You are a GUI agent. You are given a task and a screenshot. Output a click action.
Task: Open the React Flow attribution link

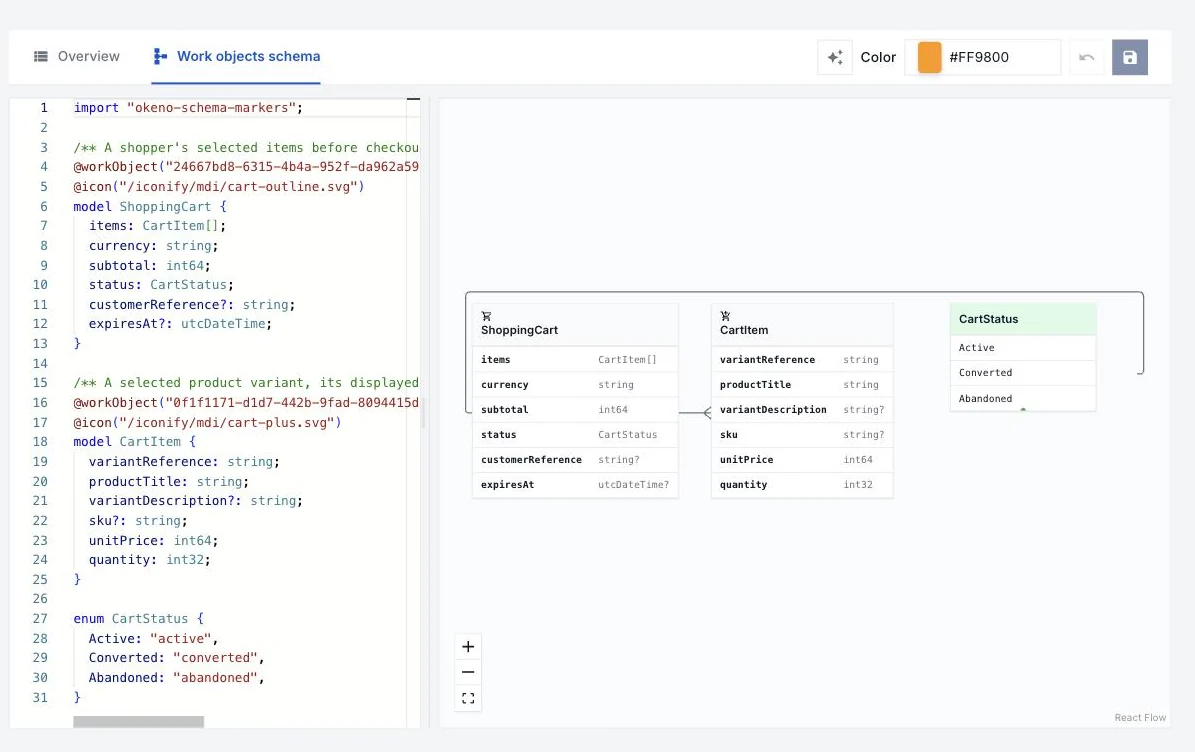pyautogui.click(x=1139, y=718)
